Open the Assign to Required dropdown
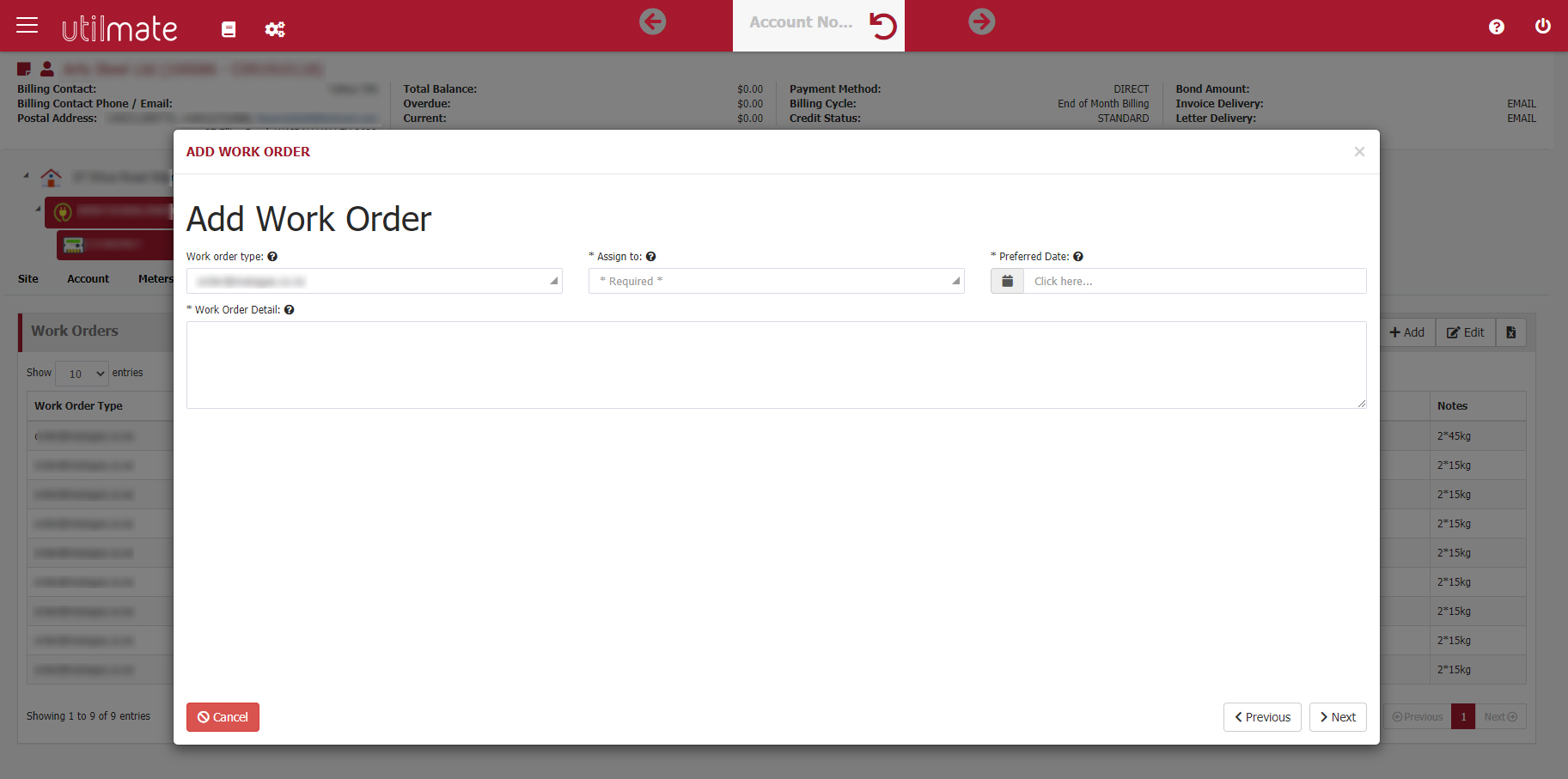This screenshot has width=1568, height=779. tap(775, 281)
